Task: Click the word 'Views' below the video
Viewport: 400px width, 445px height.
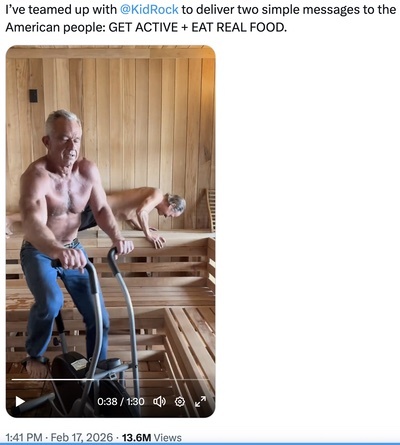Action: point(168,437)
